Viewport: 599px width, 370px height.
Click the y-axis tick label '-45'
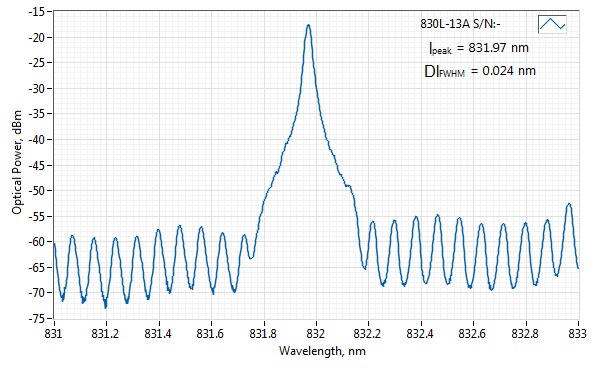tap(37, 165)
